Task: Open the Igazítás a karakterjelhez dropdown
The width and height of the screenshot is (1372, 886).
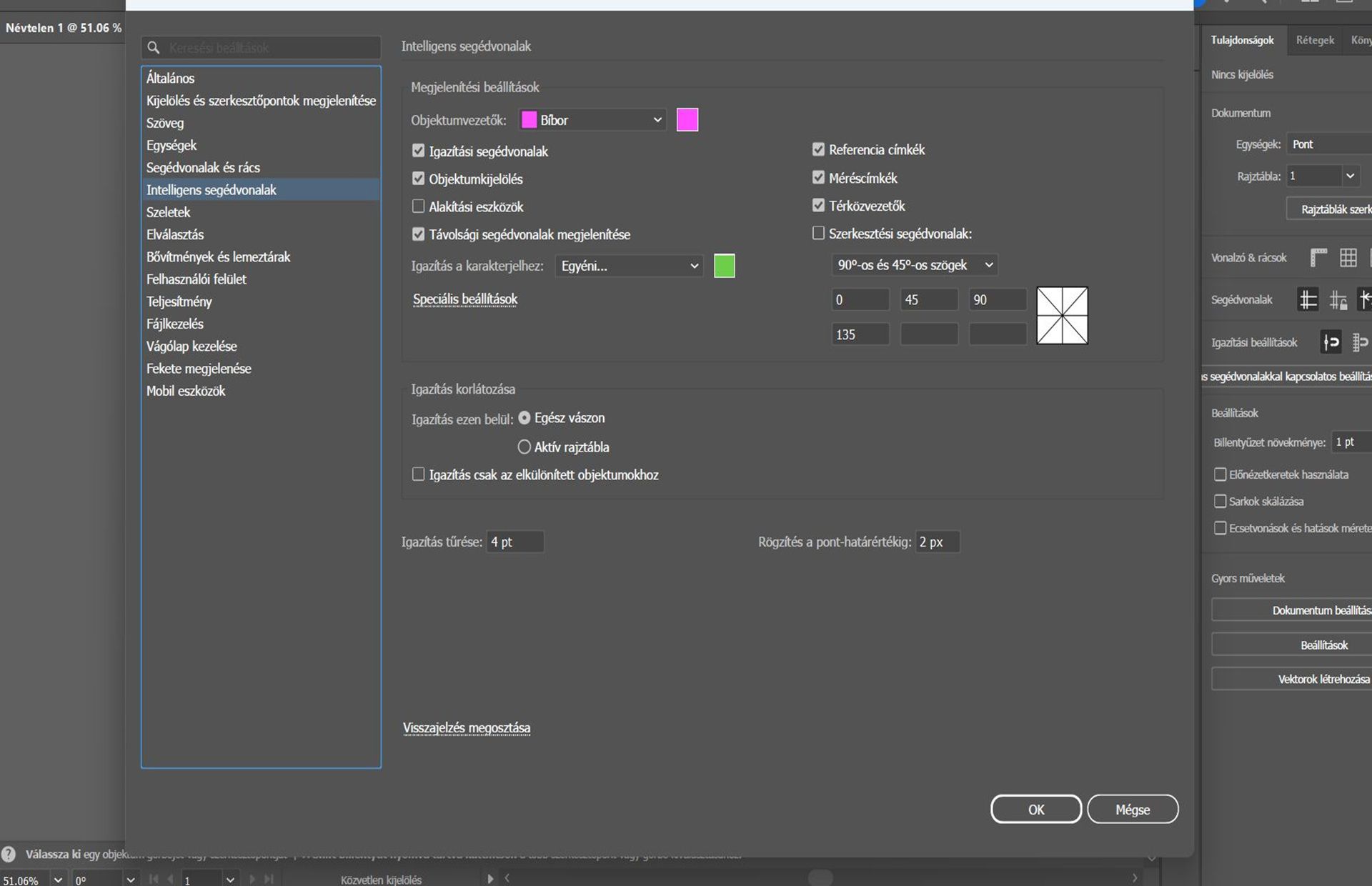Action: click(629, 266)
